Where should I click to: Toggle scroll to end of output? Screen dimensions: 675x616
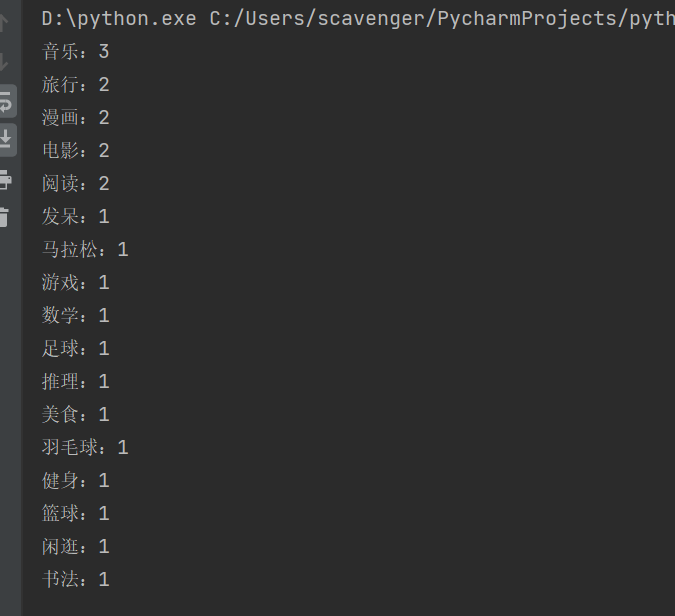tap(6, 138)
